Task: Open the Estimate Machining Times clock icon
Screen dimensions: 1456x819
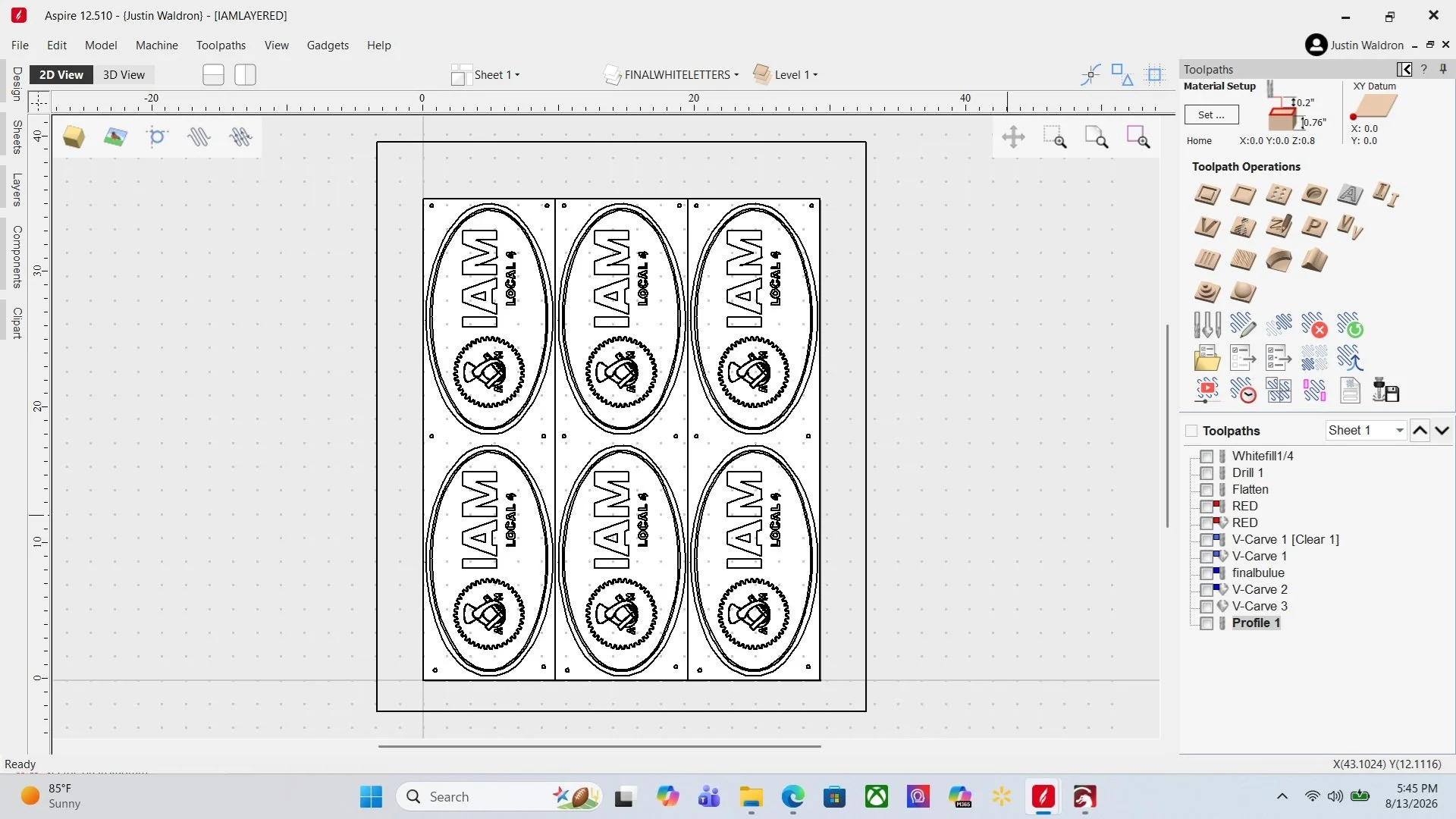Action: click(x=1243, y=391)
